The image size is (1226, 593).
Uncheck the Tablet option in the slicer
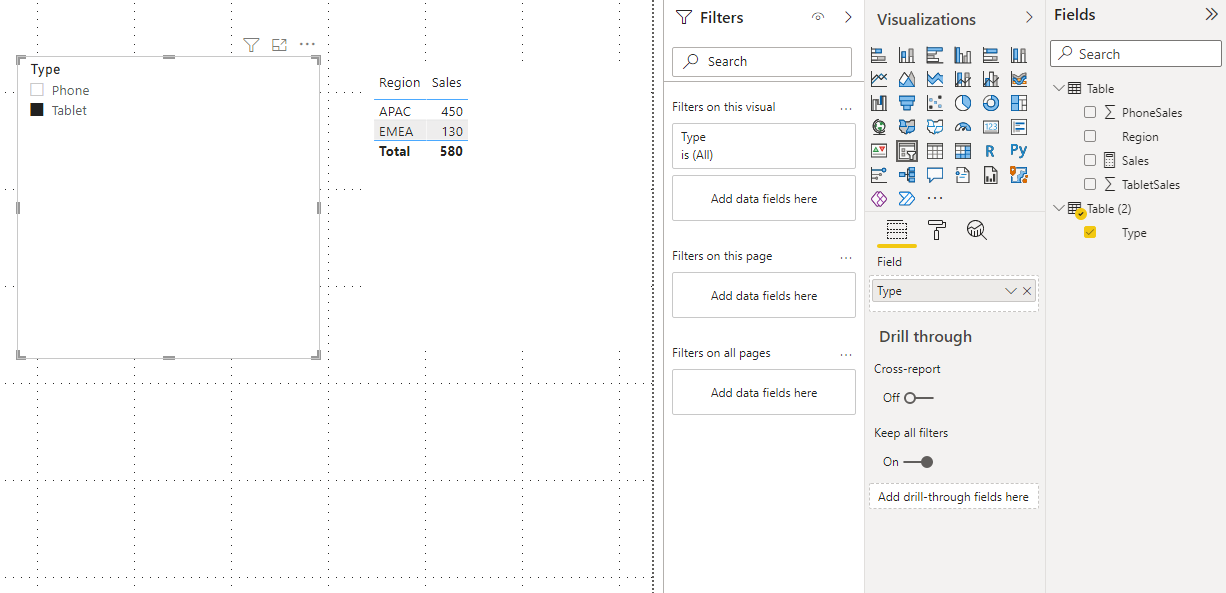37,110
